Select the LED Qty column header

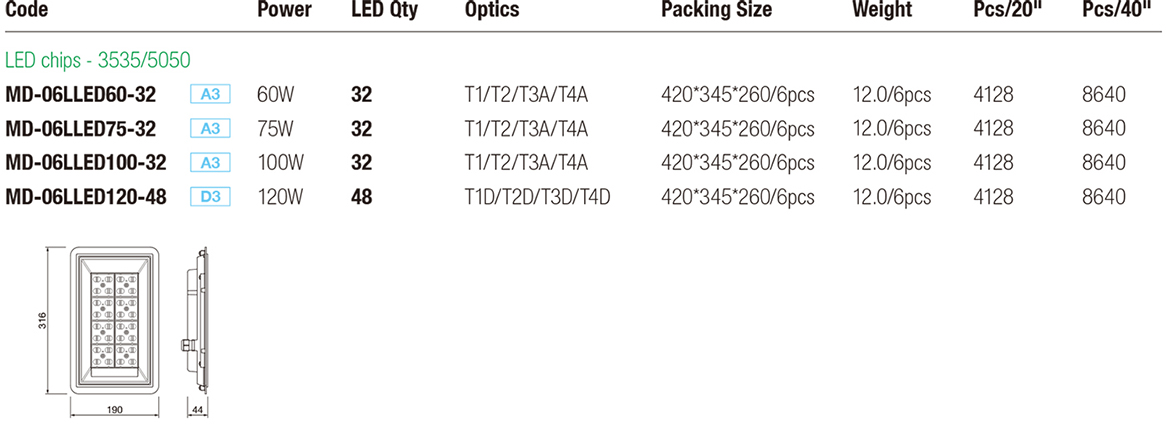[385, 10]
